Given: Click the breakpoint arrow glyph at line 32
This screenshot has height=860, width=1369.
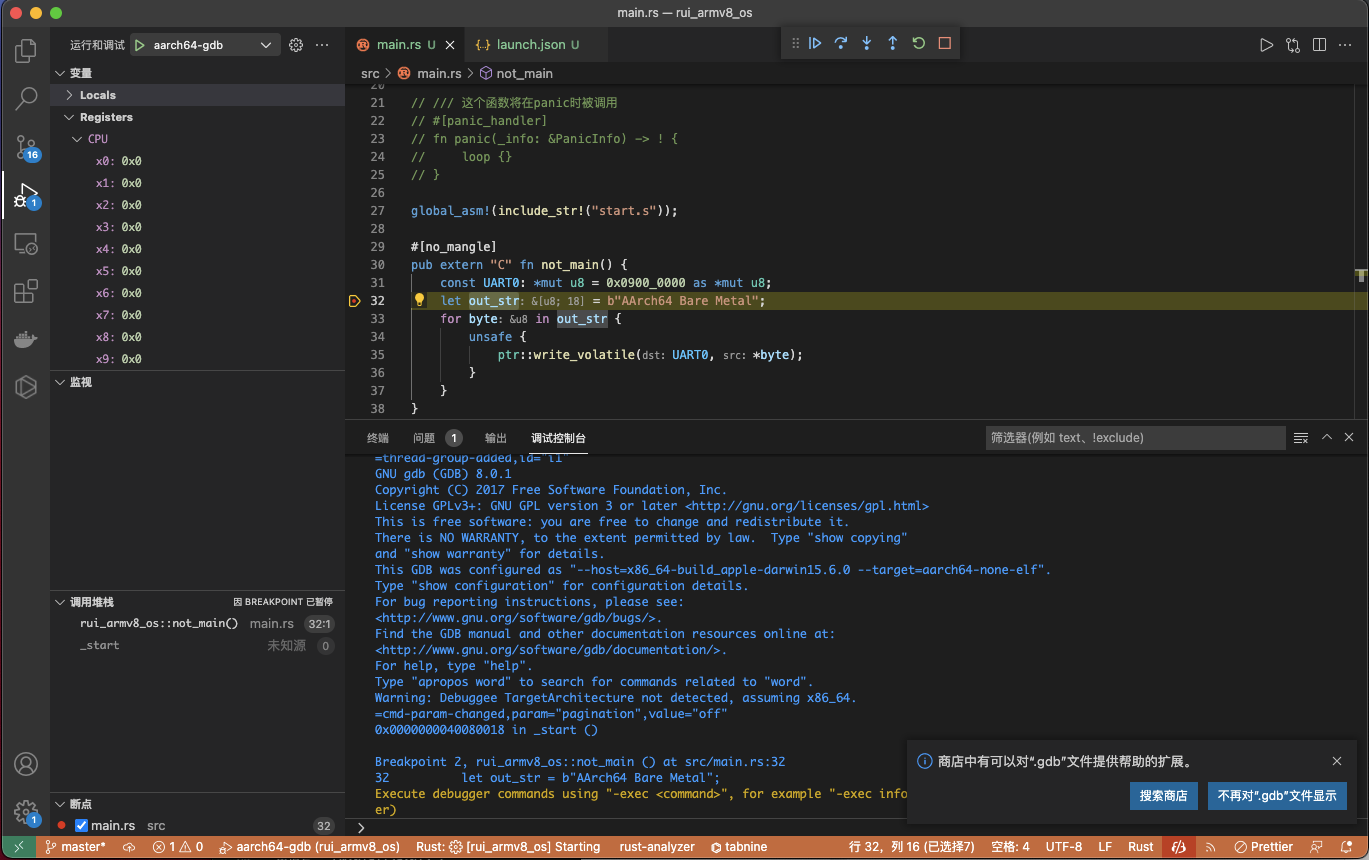Looking at the screenshot, I should (354, 301).
